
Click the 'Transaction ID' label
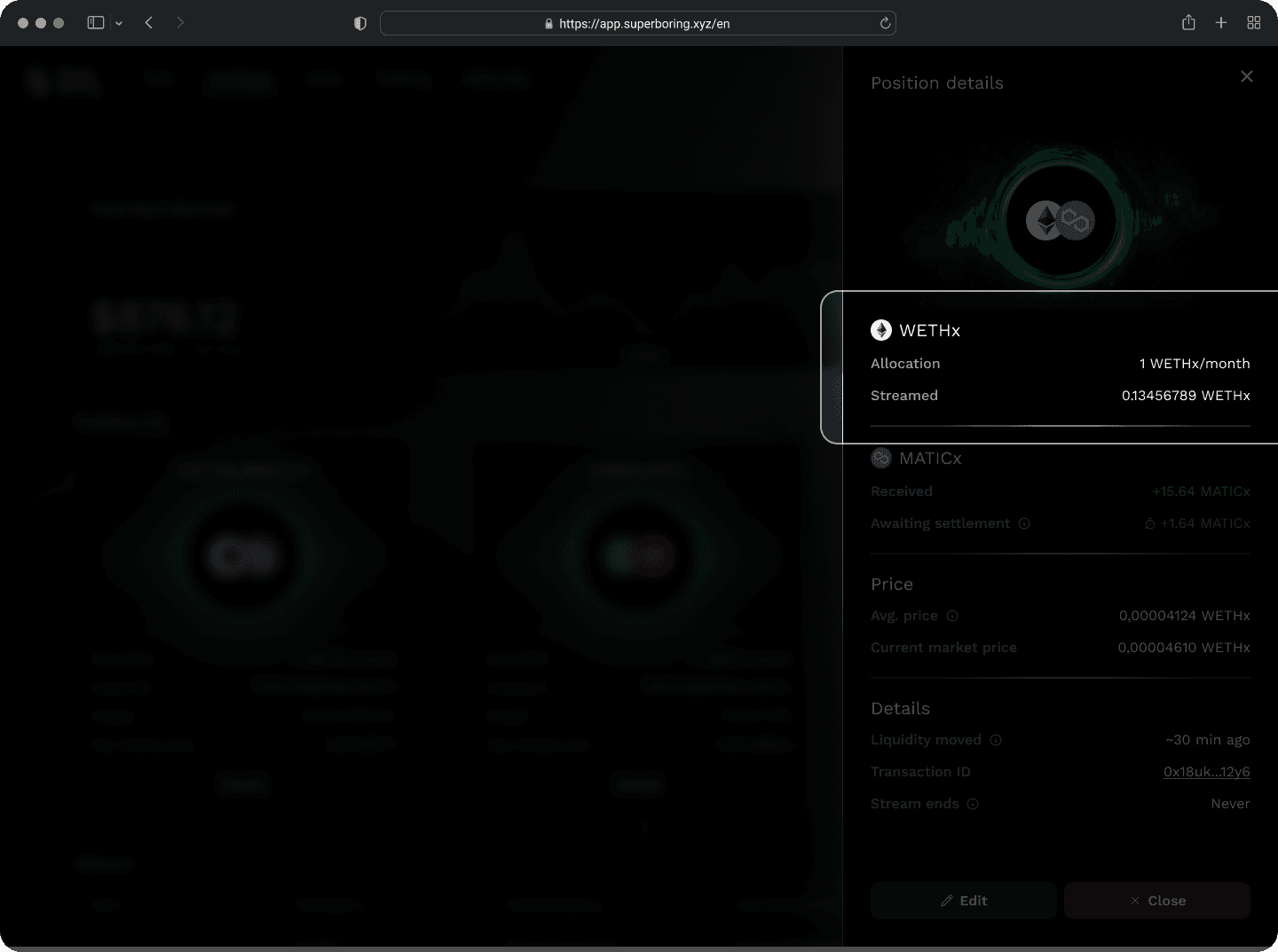coord(920,772)
